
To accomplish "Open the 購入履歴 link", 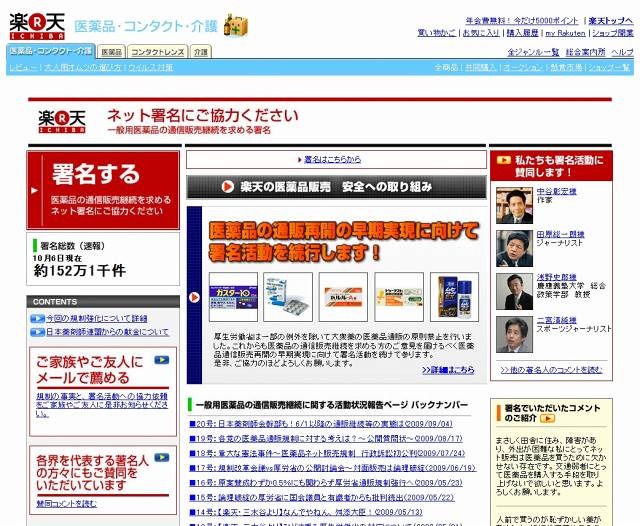I will tap(522, 33).
